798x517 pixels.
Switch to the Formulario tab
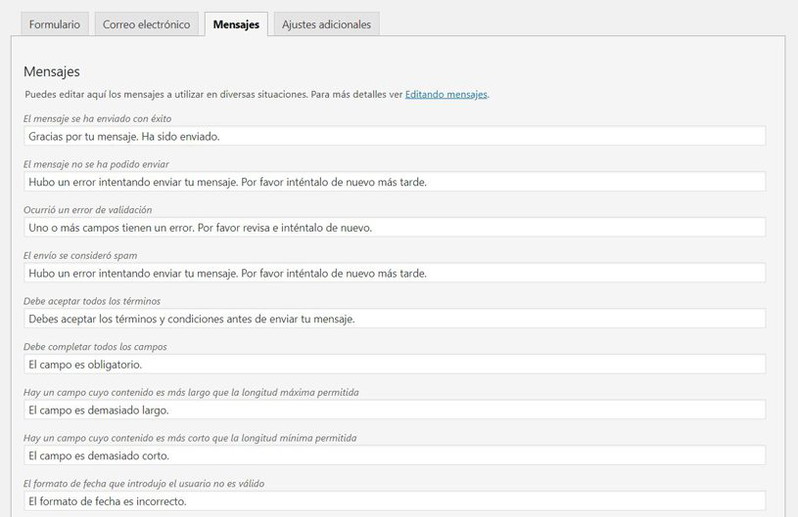point(54,24)
